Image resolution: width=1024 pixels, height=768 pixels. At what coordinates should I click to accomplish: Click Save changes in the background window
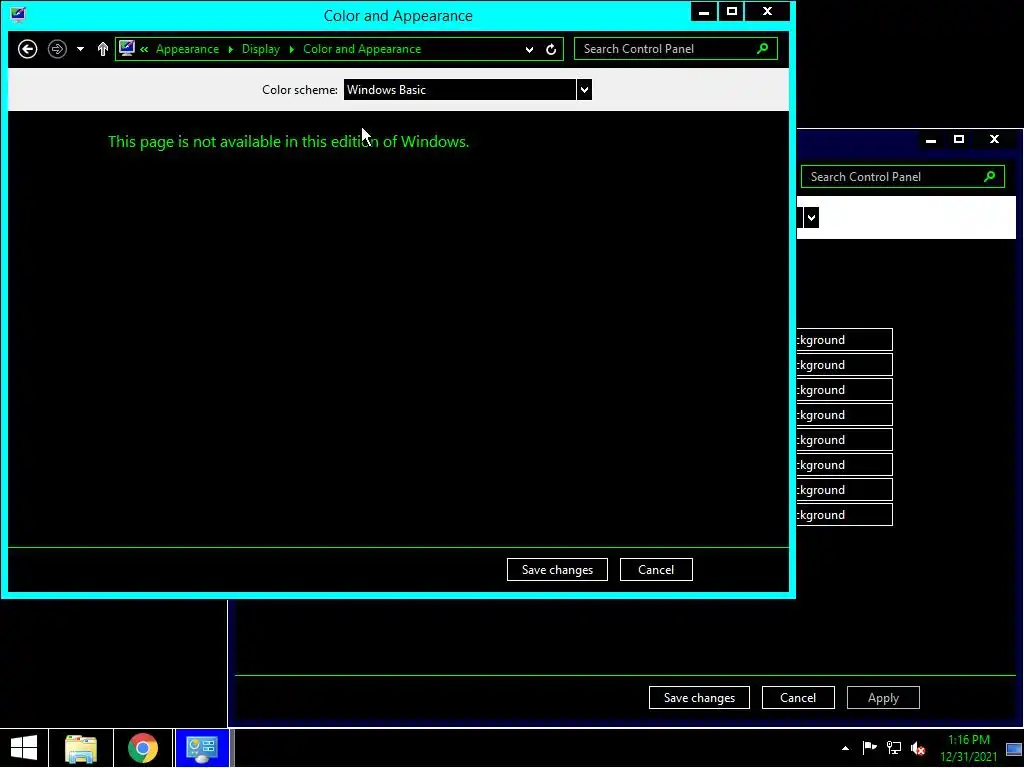699,697
